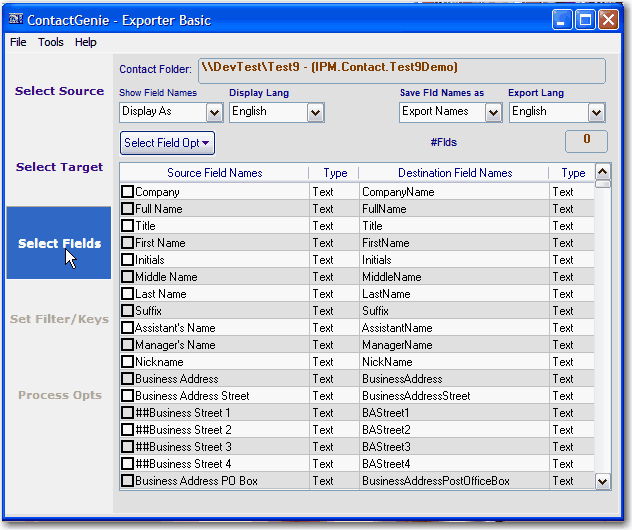
Task: Select the NickName destination cell
Action: (x=454, y=362)
